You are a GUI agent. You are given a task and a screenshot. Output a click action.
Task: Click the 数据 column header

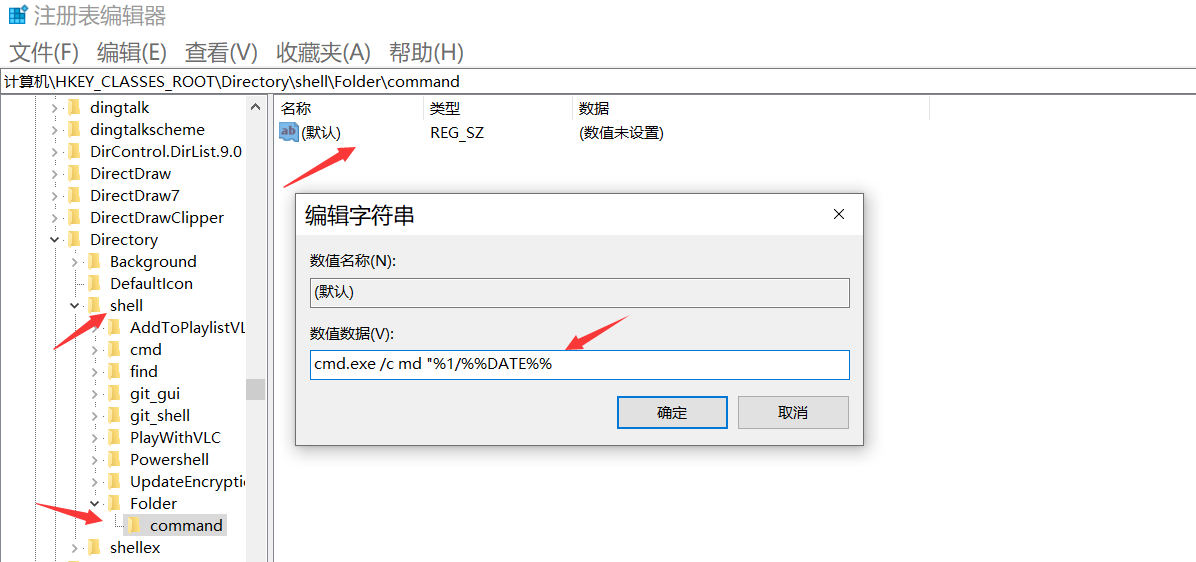pos(751,108)
